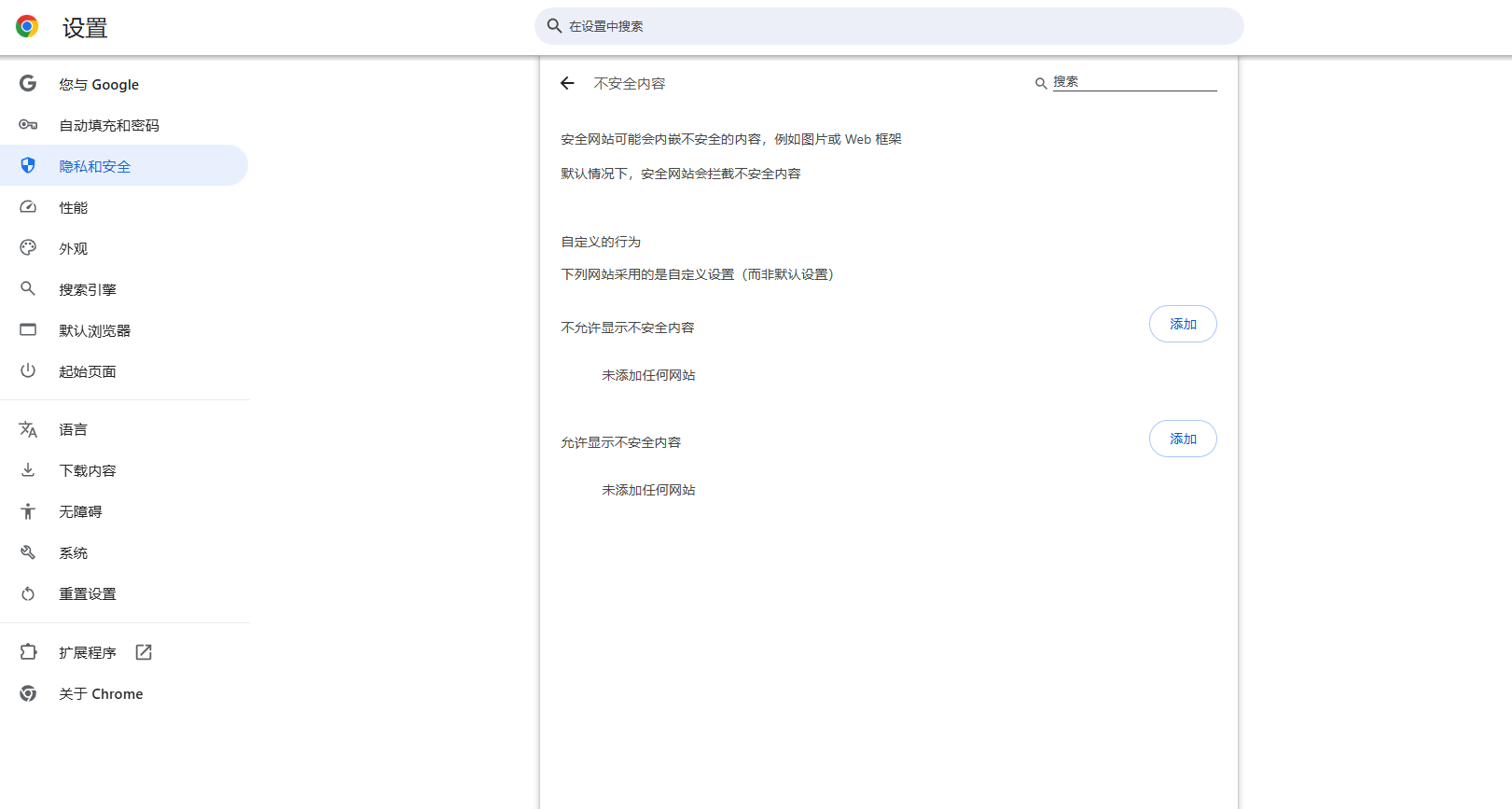
Task: Open 无障碍 settings
Action: click(x=124, y=511)
